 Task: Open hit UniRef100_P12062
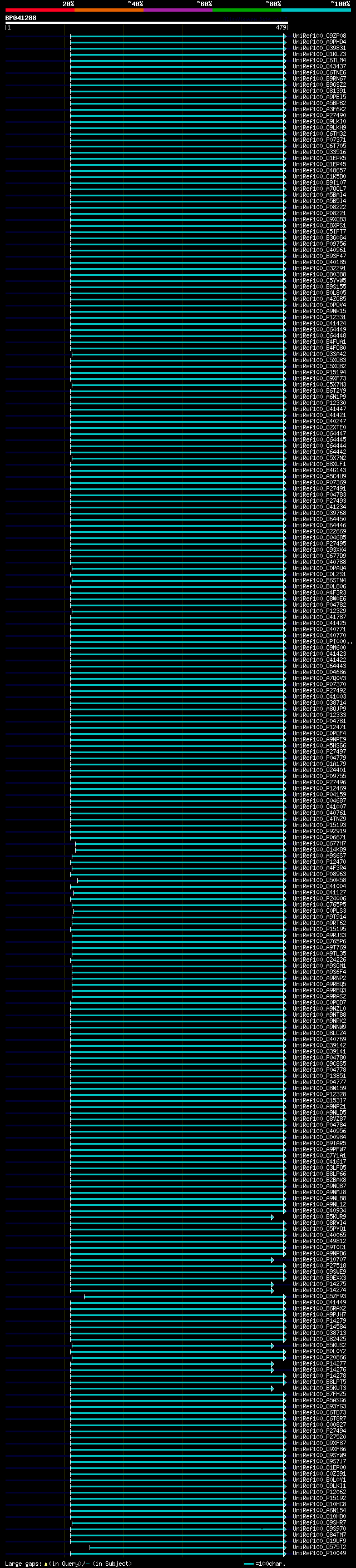point(319,1492)
